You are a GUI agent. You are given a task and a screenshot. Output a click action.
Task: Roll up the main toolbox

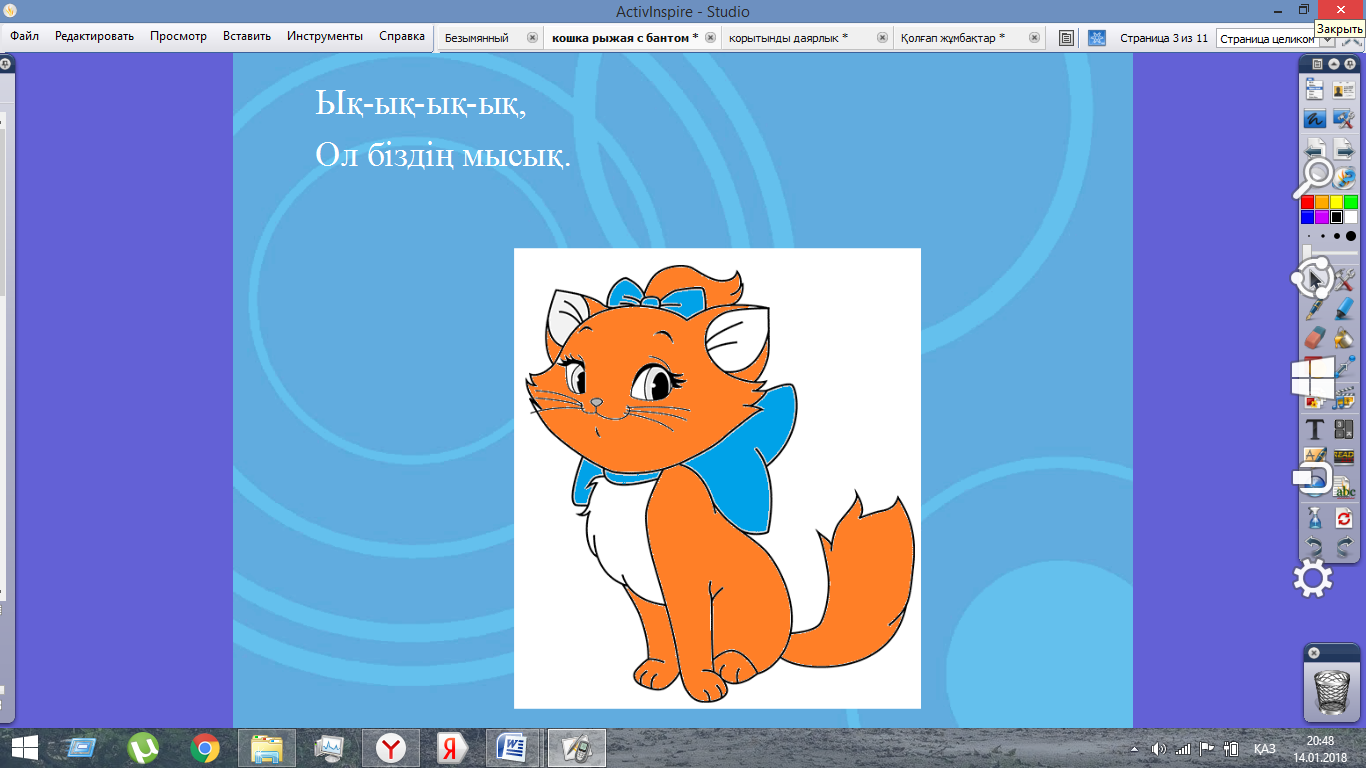[1333, 64]
